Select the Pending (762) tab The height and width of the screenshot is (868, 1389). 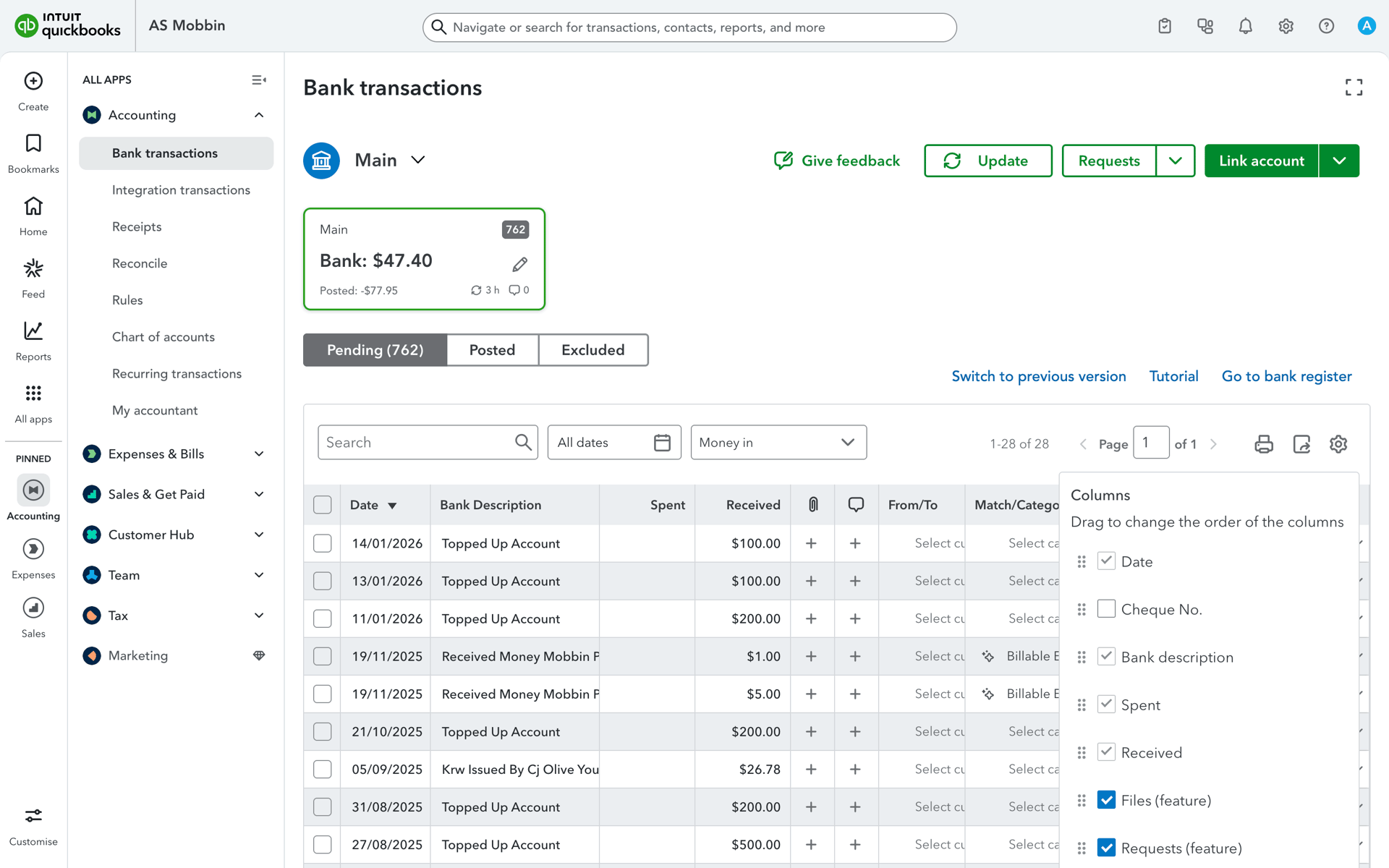[x=375, y=350]
